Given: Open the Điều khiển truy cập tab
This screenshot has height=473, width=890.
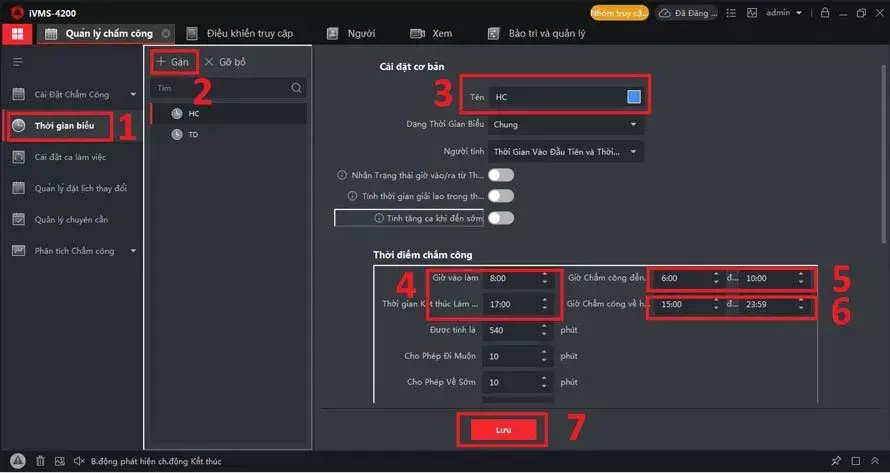Looking at the screenshot, I should coord(240,34).
